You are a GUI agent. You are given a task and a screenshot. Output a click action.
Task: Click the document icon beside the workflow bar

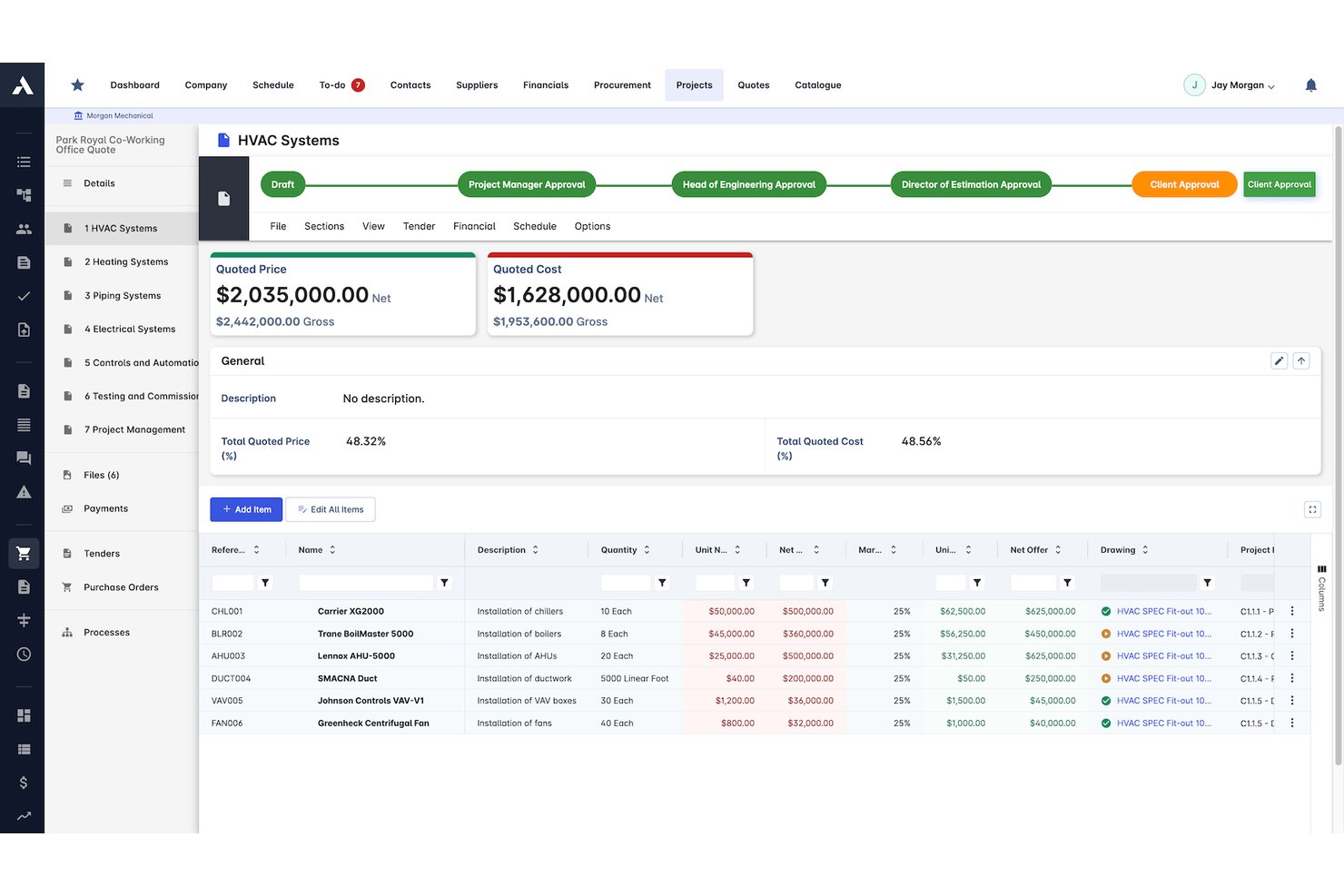point(223,199)
